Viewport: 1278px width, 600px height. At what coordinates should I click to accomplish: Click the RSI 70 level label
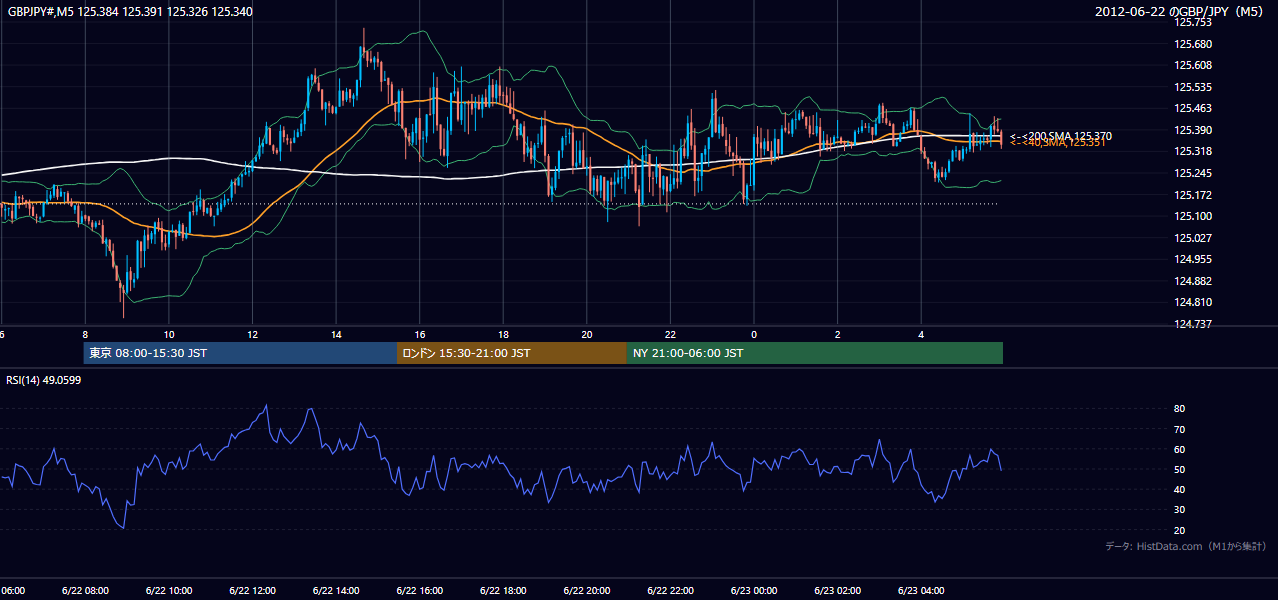[1179, 429]
